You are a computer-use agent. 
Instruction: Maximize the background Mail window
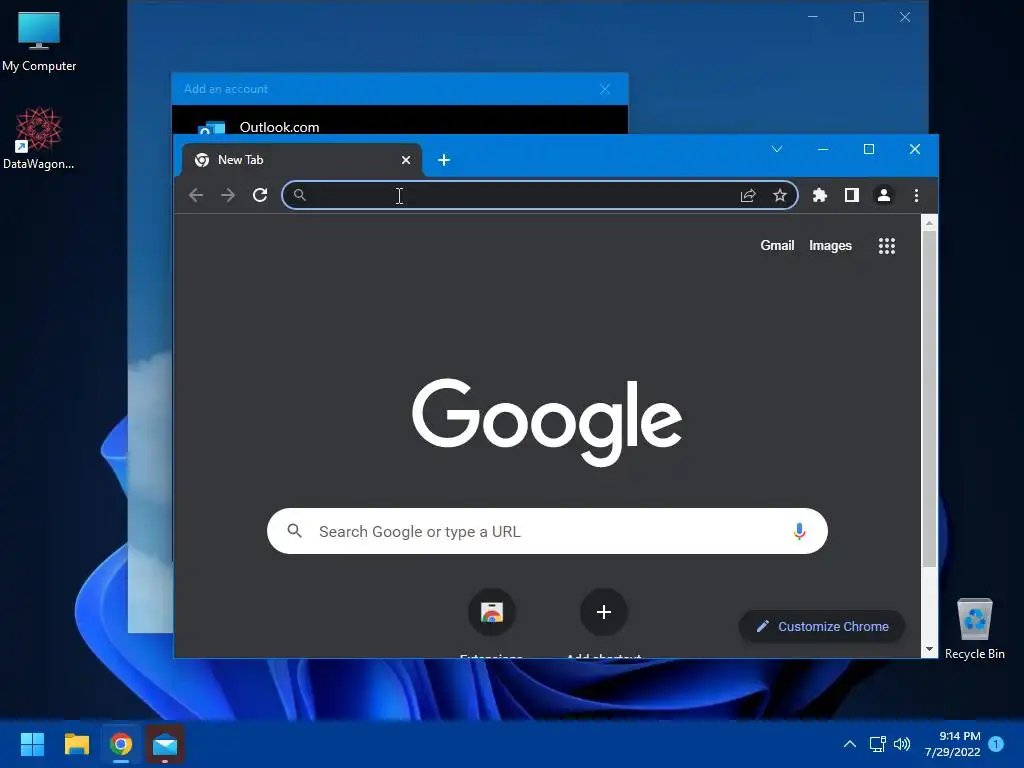(859, 17)
